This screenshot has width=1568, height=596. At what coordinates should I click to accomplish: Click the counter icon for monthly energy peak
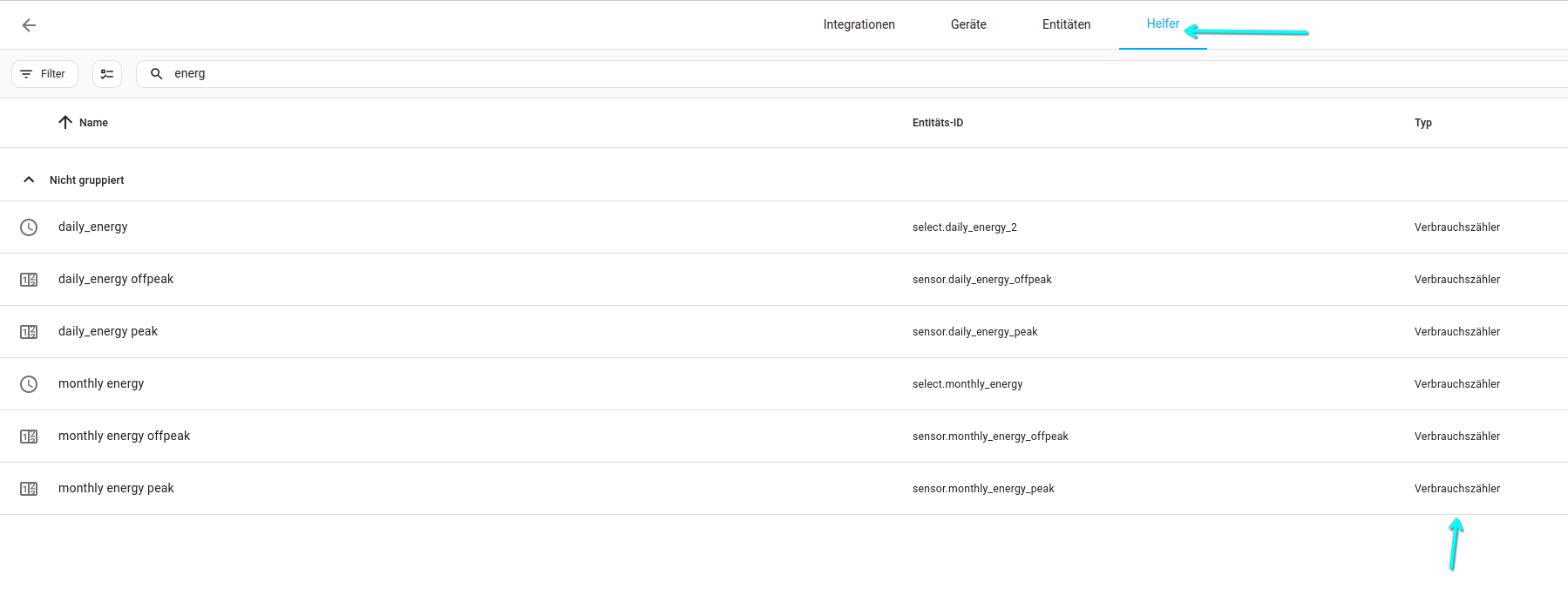pos(29,489)
